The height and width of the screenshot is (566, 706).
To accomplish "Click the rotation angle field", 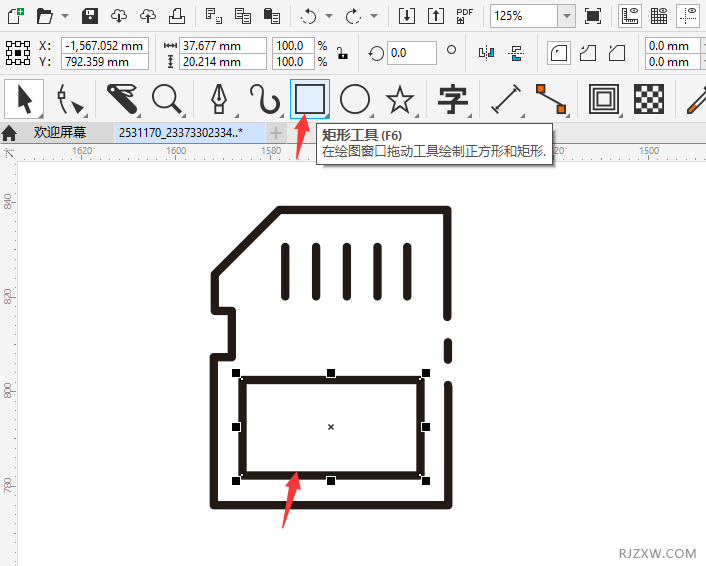I will [x=412, y=53].
